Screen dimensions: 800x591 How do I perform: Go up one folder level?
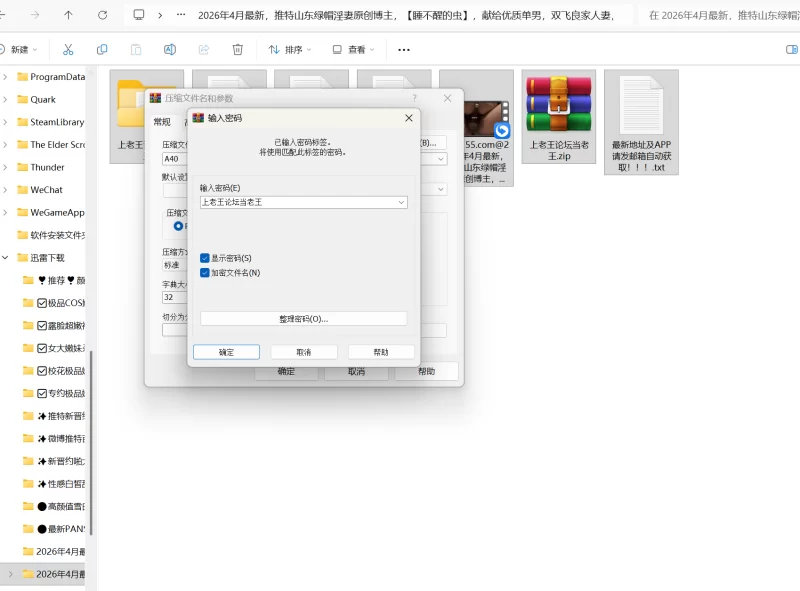click(x=68, y=15)
